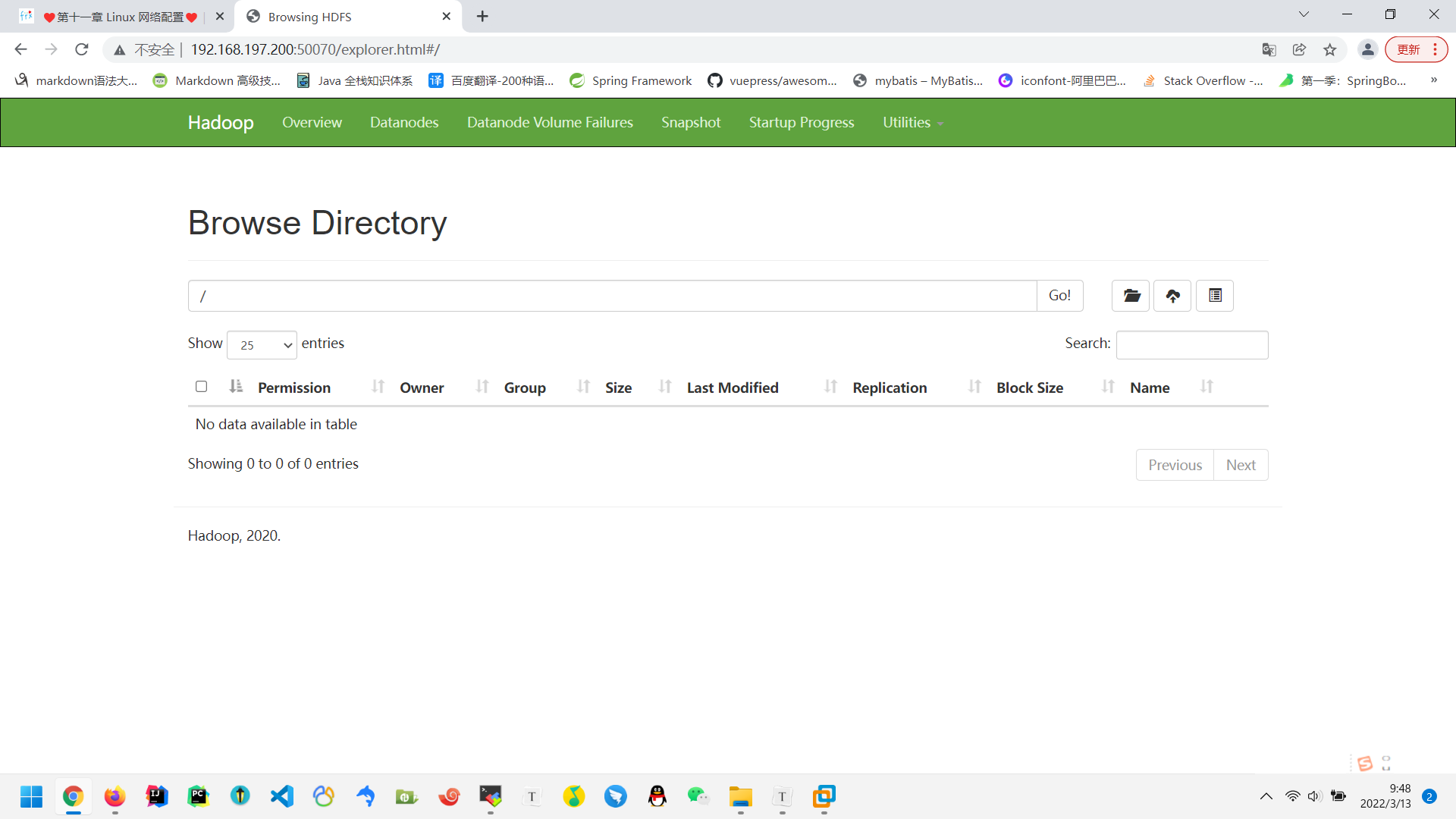Image resolution: width=1456 pixels, height=819 pixels.
Task: Sort table by Last Modified column
Action: pyautogui.click(x=733, y=388)
